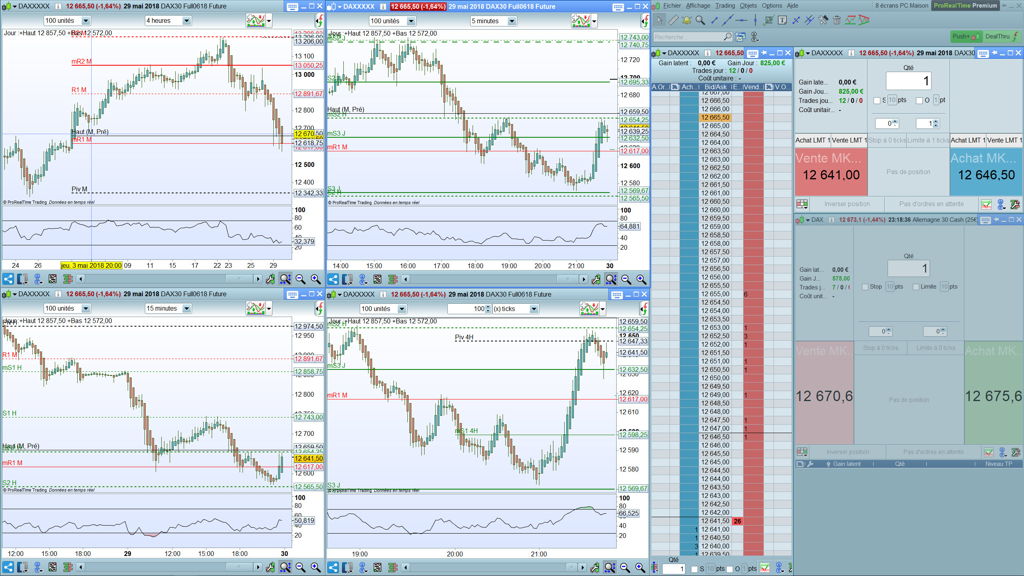1024x576 pixels.
Task: Click share icon under 5 minutes chart
Action: tap(333, 279)
